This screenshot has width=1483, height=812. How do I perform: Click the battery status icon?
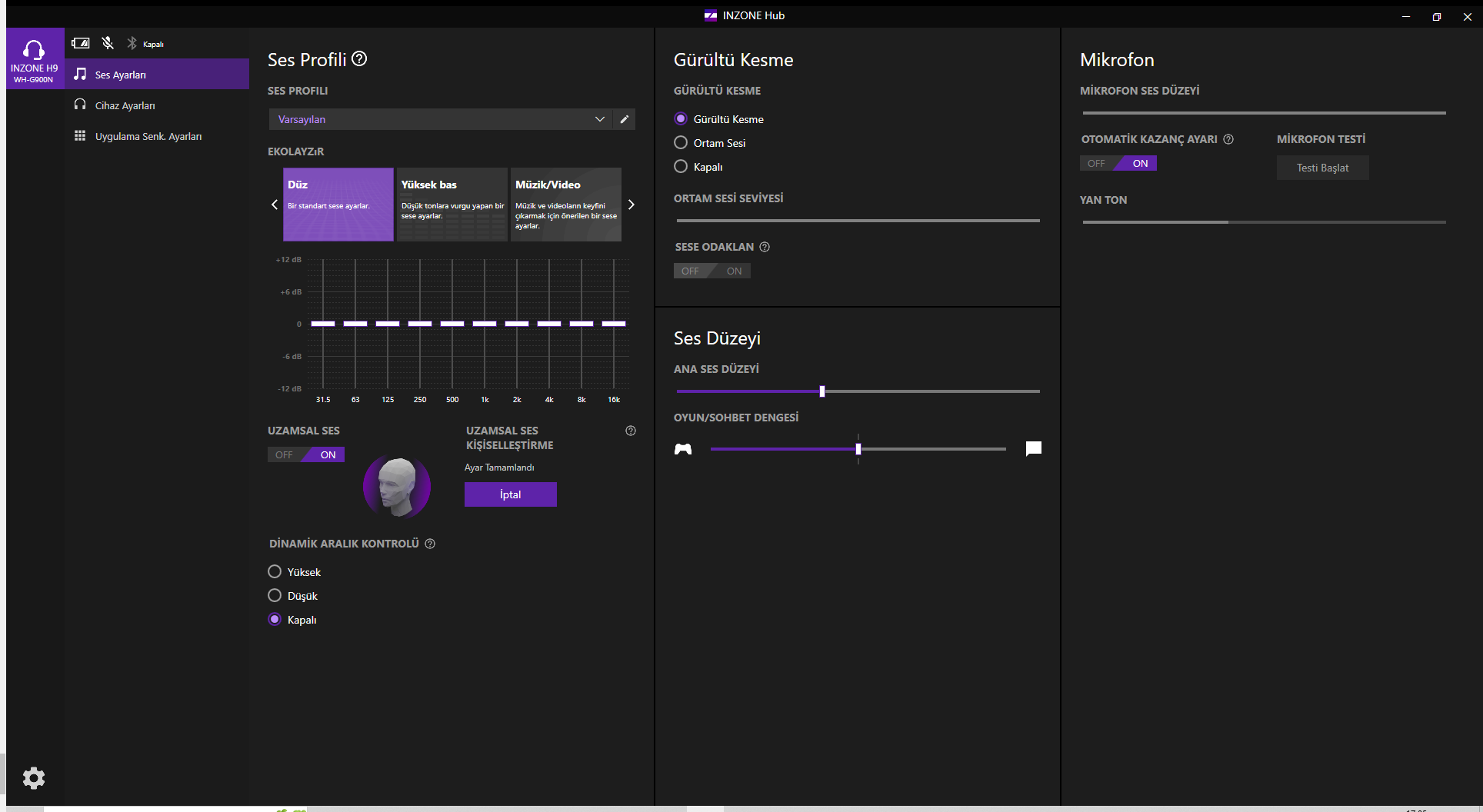tap(80, 43)
